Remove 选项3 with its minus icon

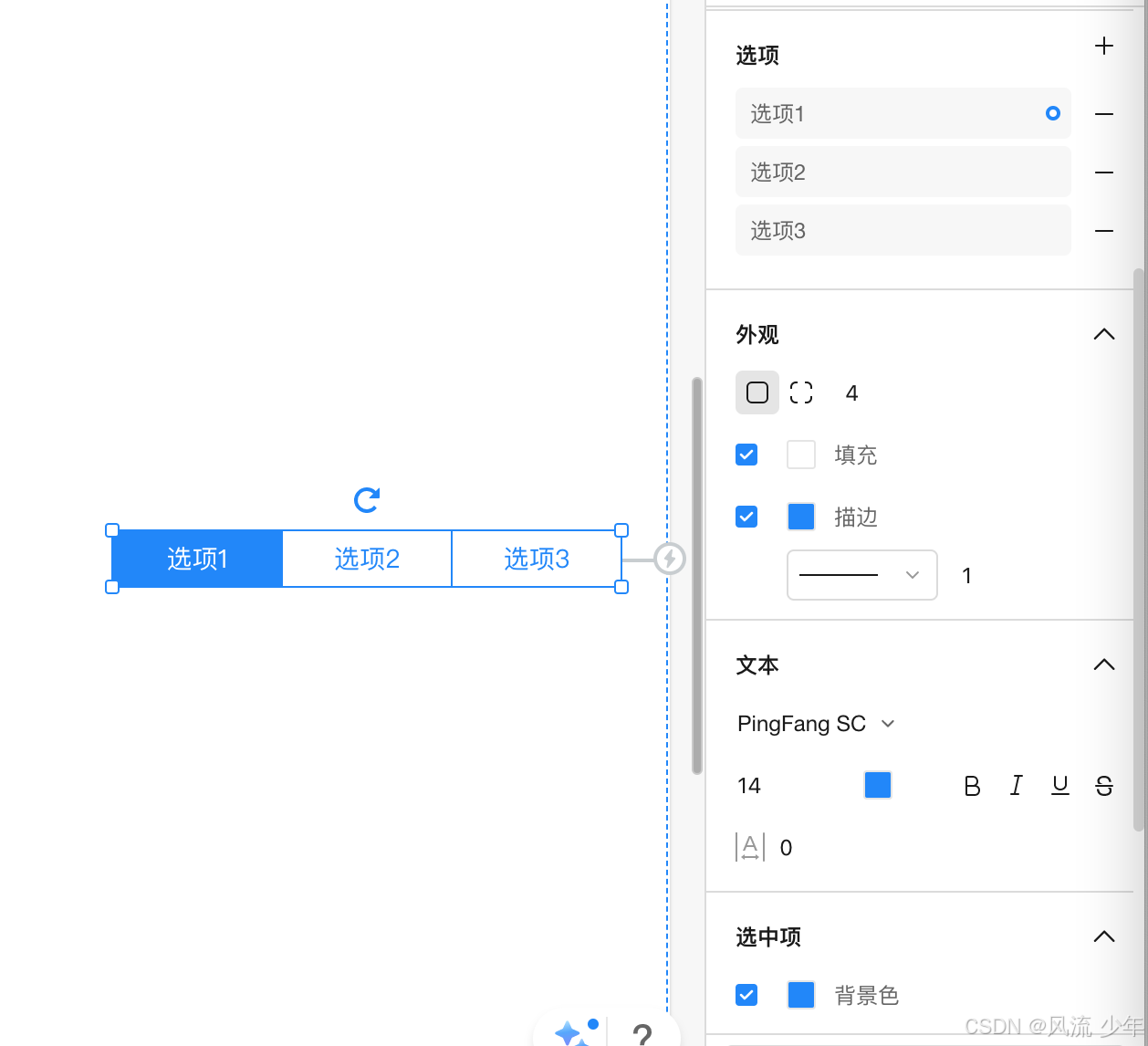tap(1104, 231)
